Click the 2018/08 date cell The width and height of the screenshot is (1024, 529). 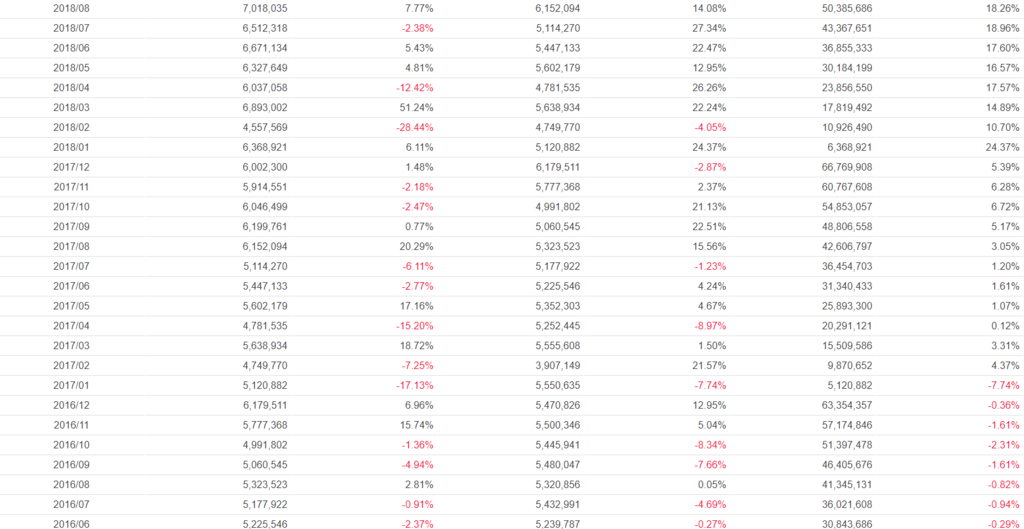point(71,8)
